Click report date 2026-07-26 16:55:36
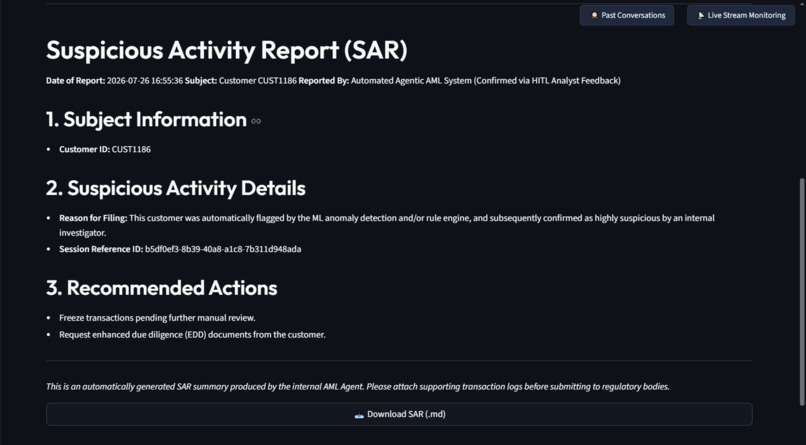 [x=145, y=81]
